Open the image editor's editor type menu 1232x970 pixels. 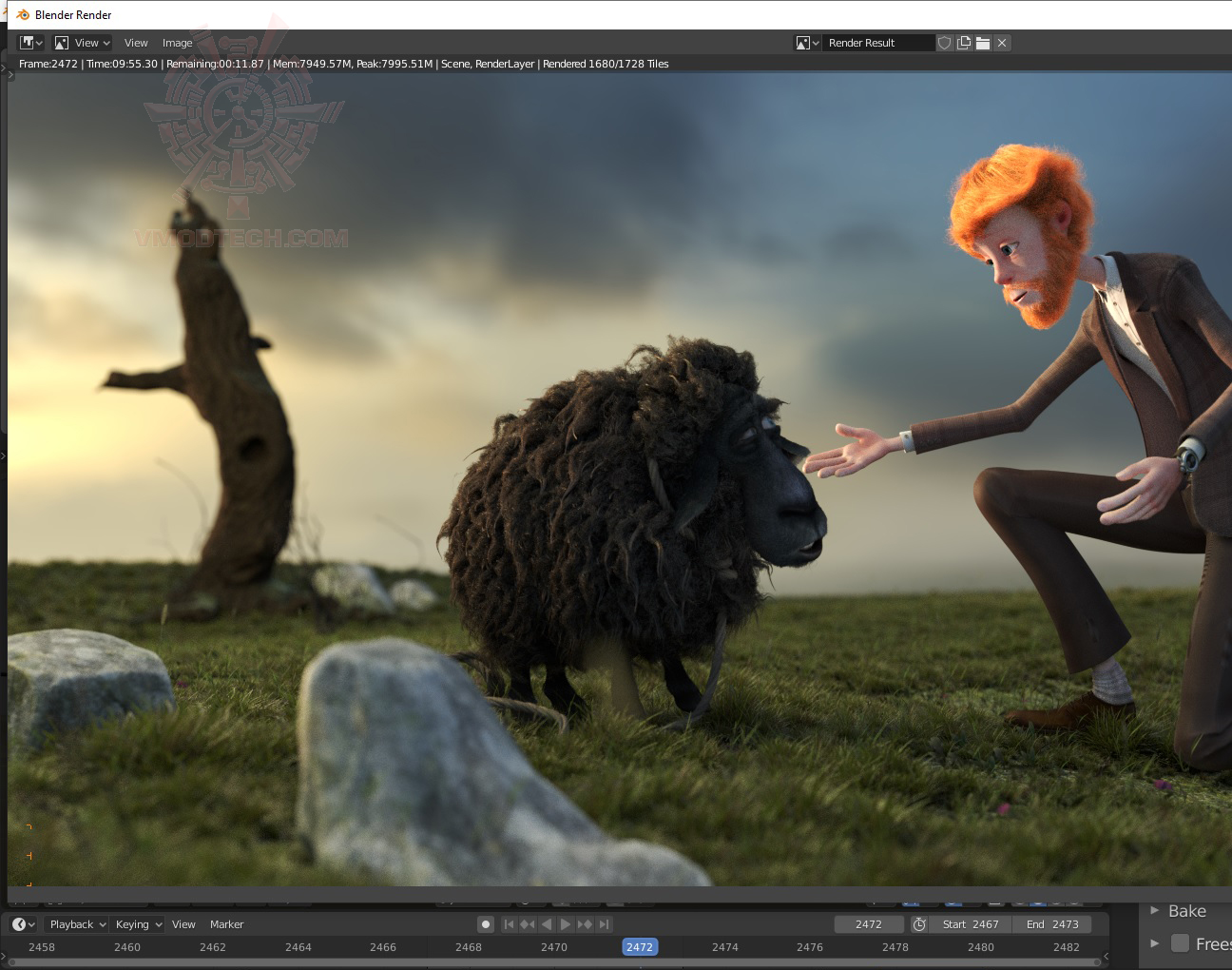31,43
